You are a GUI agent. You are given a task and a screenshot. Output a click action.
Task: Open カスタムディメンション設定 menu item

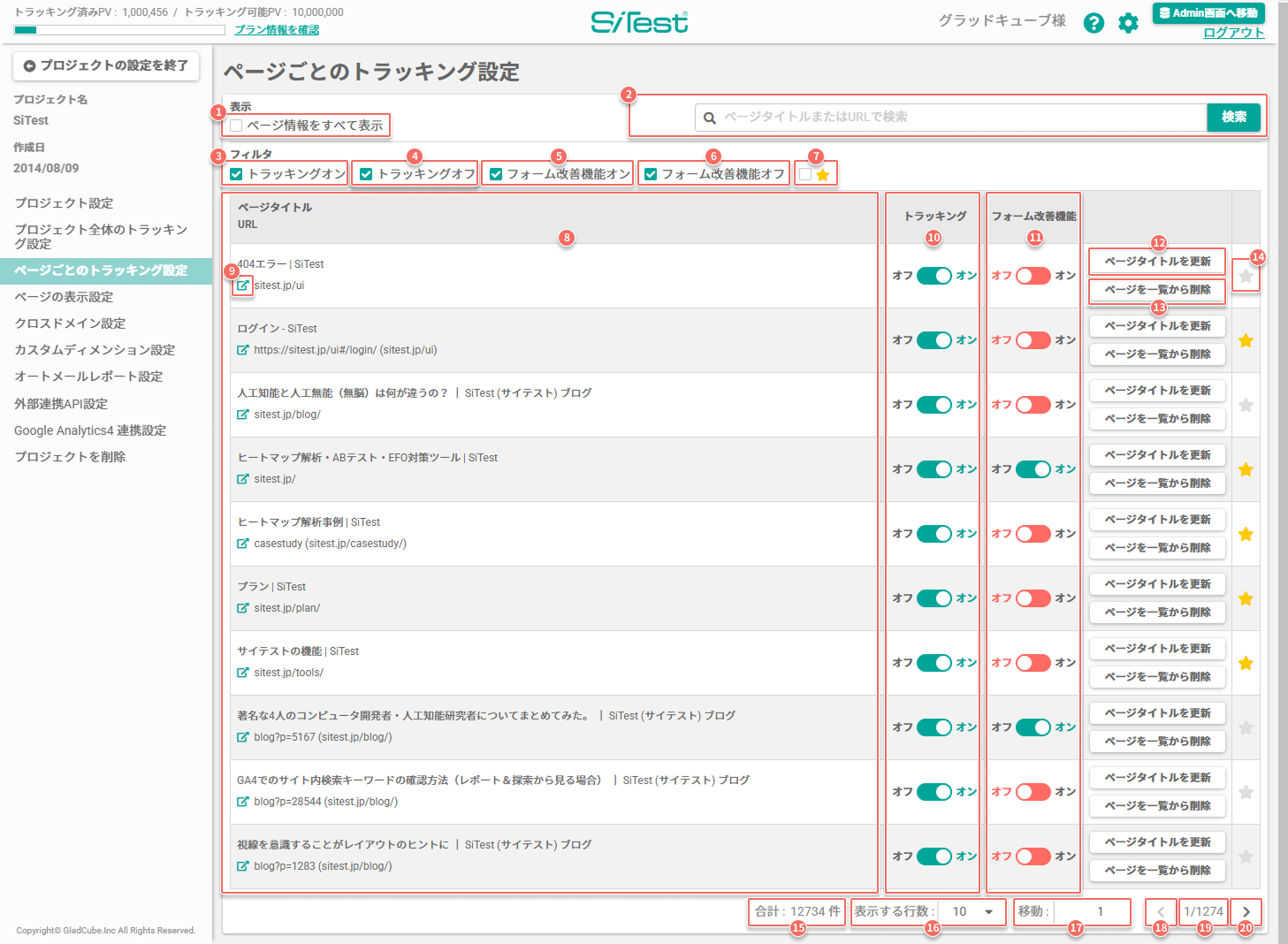coord(95,350)
